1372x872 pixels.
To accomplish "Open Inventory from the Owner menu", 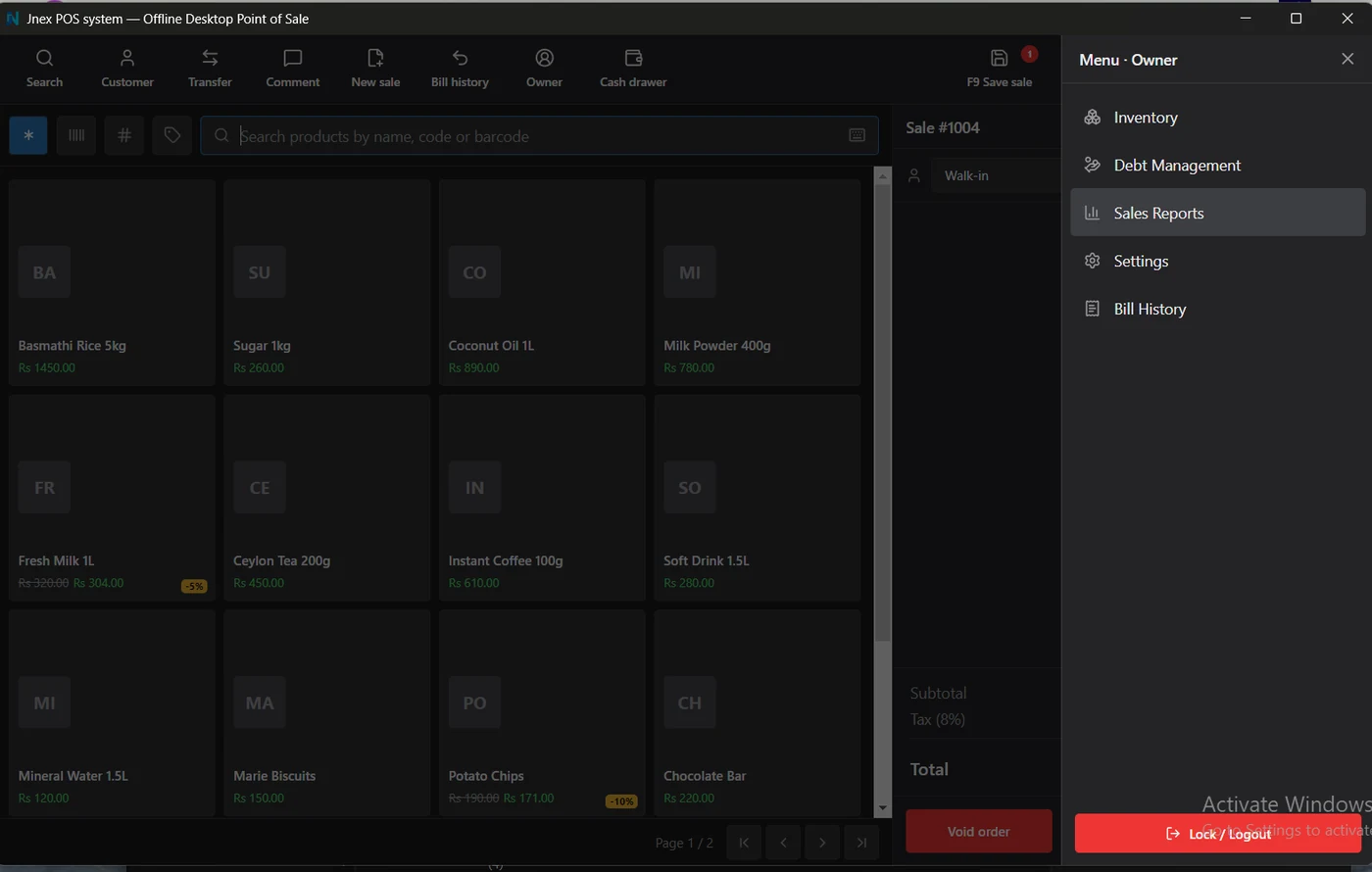I will (1217, 117).
